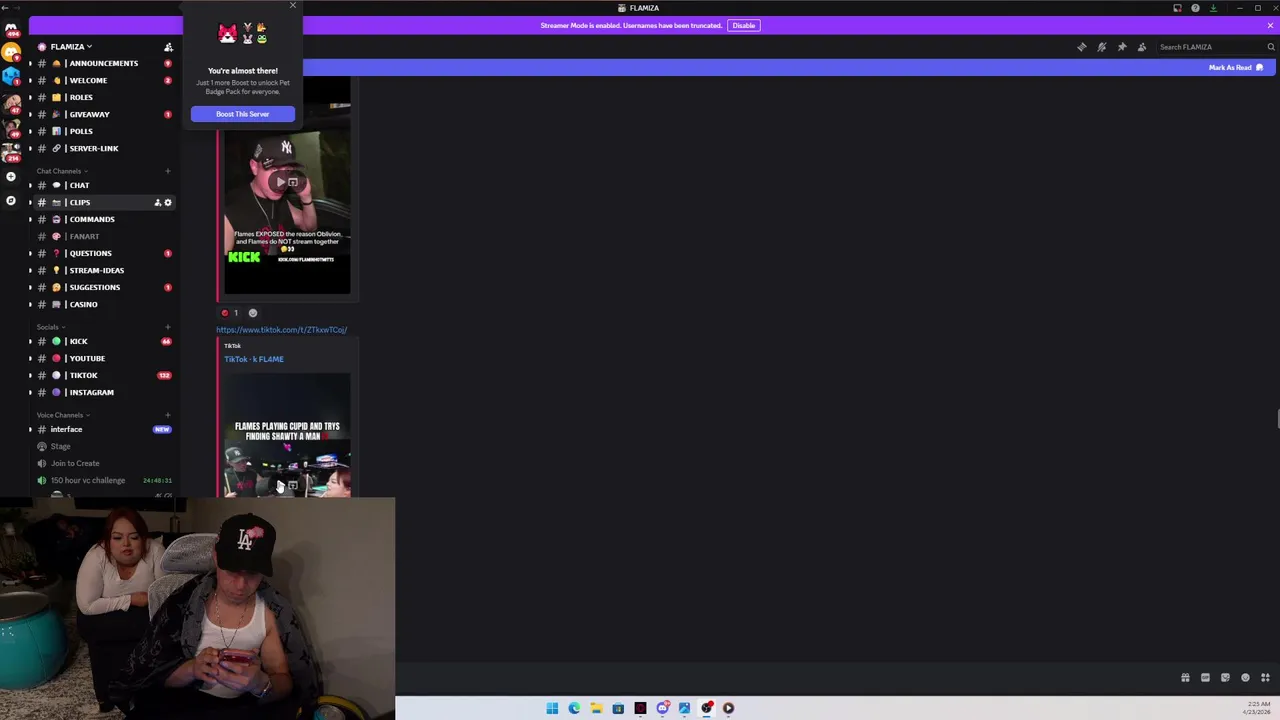This screenshot has width=1280, height=720.
Task: Open FANART channel
Action: point(104,236)
